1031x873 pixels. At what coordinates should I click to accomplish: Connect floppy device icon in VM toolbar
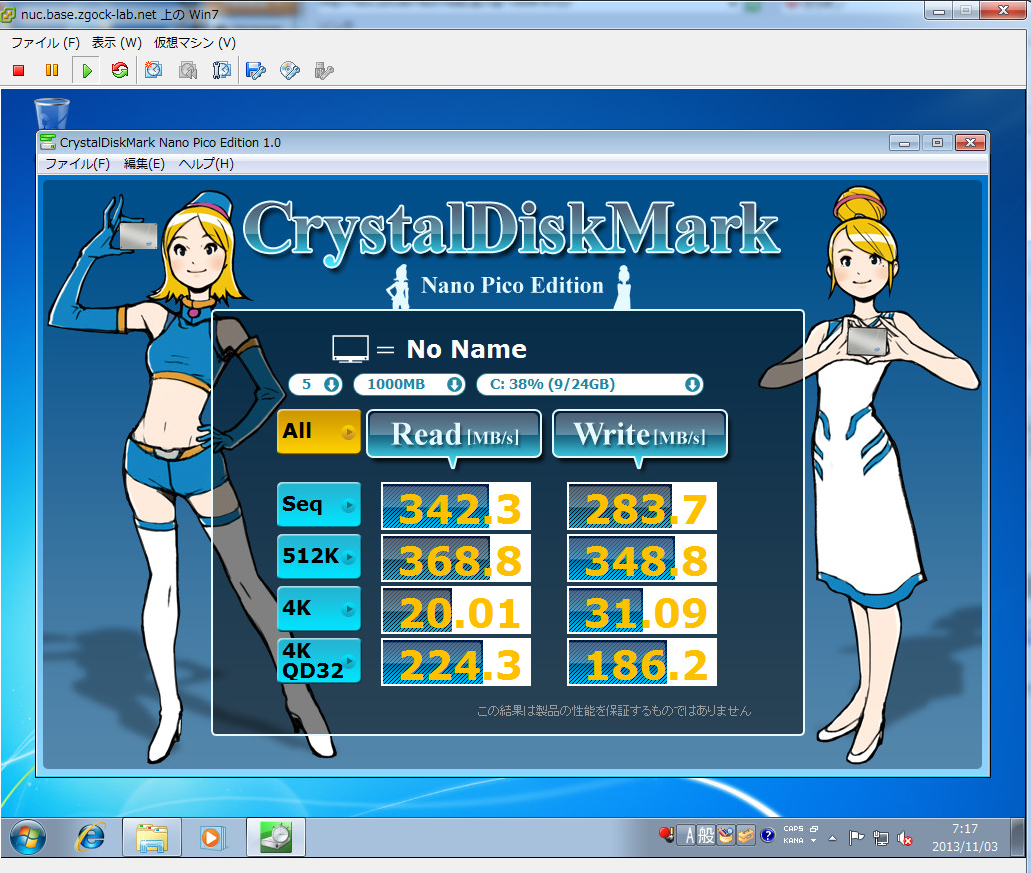click(x=255, y=70)
